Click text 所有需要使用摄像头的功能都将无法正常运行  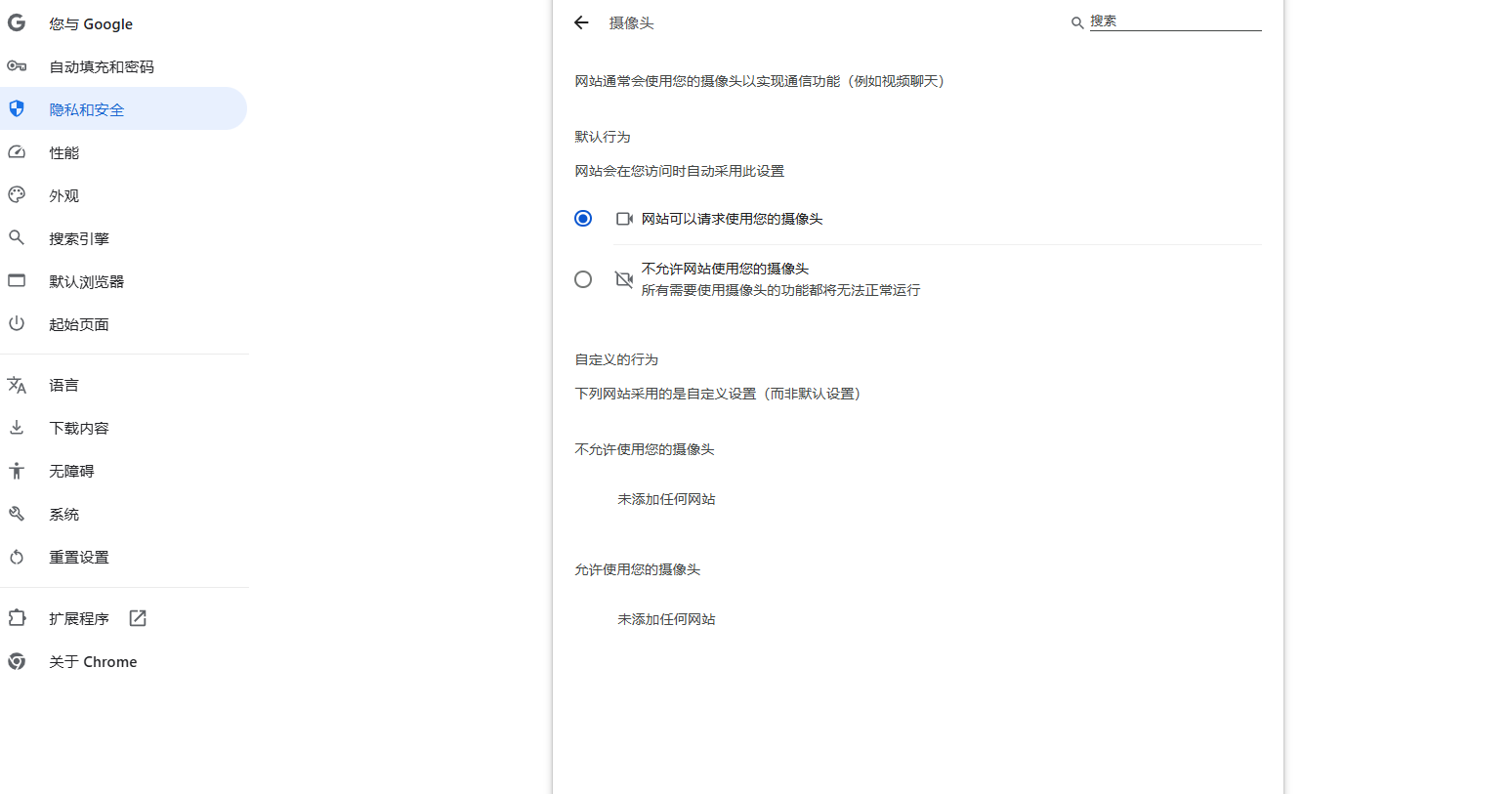pos(780,290)
